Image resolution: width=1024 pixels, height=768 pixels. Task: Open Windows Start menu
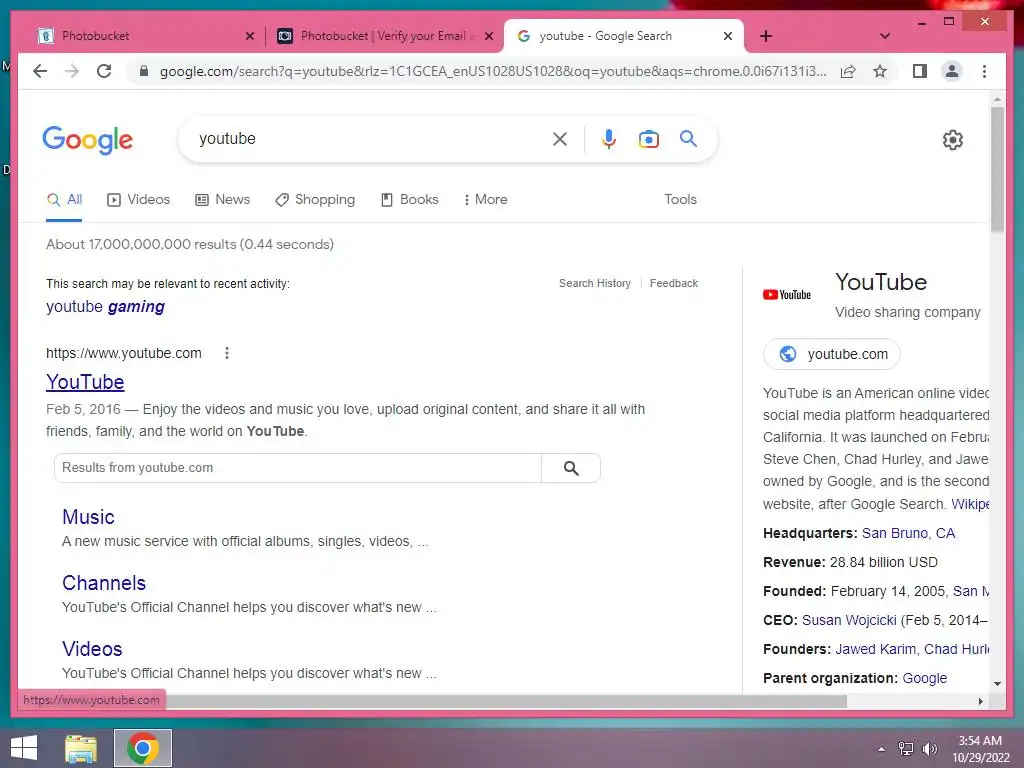pyautogui.click(x=24, y=748)
